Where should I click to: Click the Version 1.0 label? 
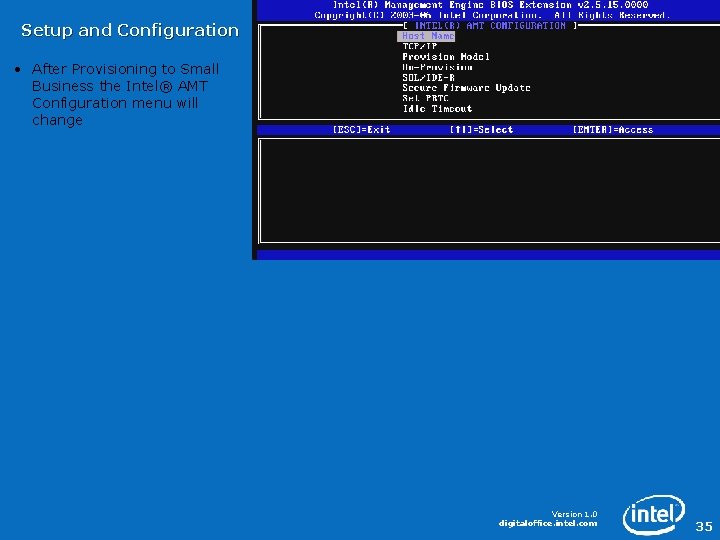[574, 514]
